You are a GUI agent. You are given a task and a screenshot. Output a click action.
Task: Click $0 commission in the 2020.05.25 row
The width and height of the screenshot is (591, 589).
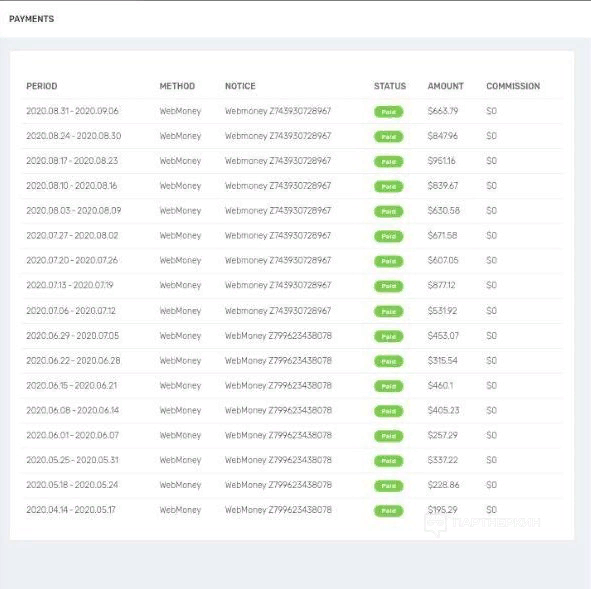491,460
